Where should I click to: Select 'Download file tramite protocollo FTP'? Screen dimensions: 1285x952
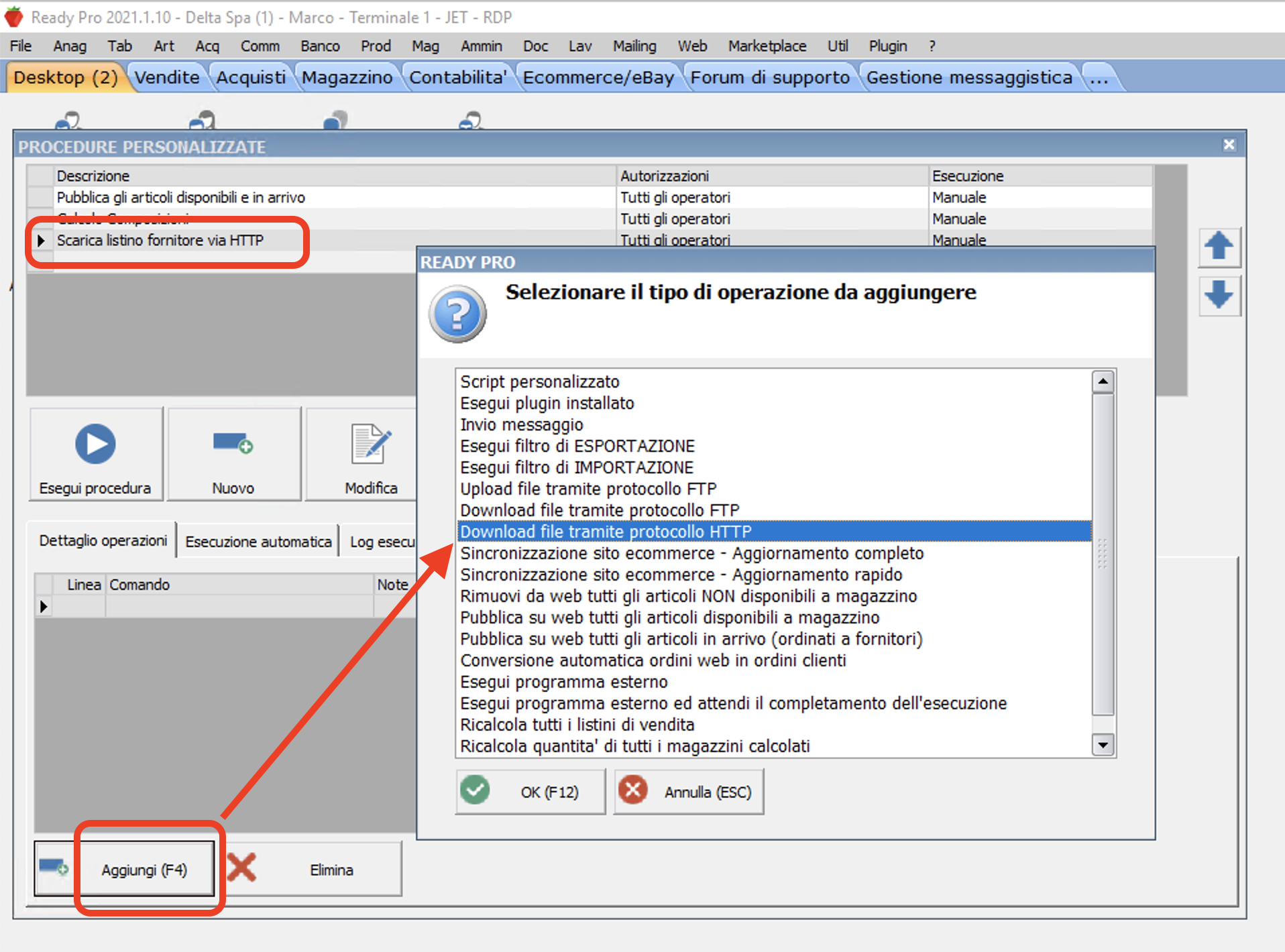tap(775, 510)
